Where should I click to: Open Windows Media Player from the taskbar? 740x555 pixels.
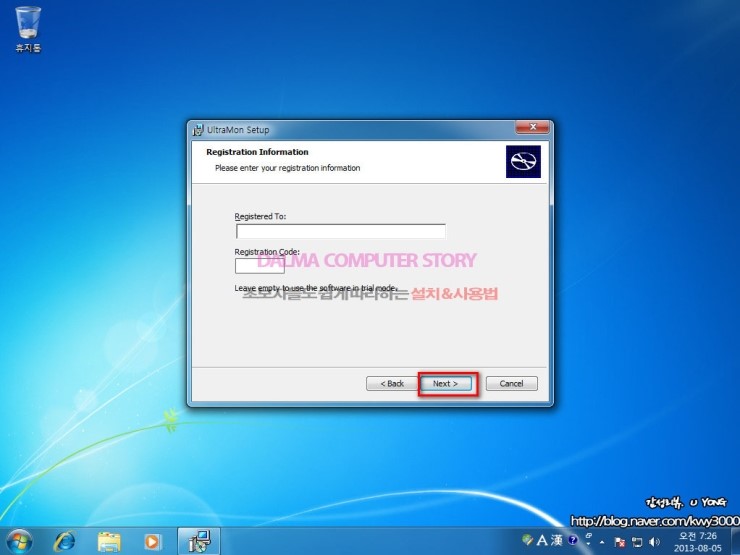point(152,541)
